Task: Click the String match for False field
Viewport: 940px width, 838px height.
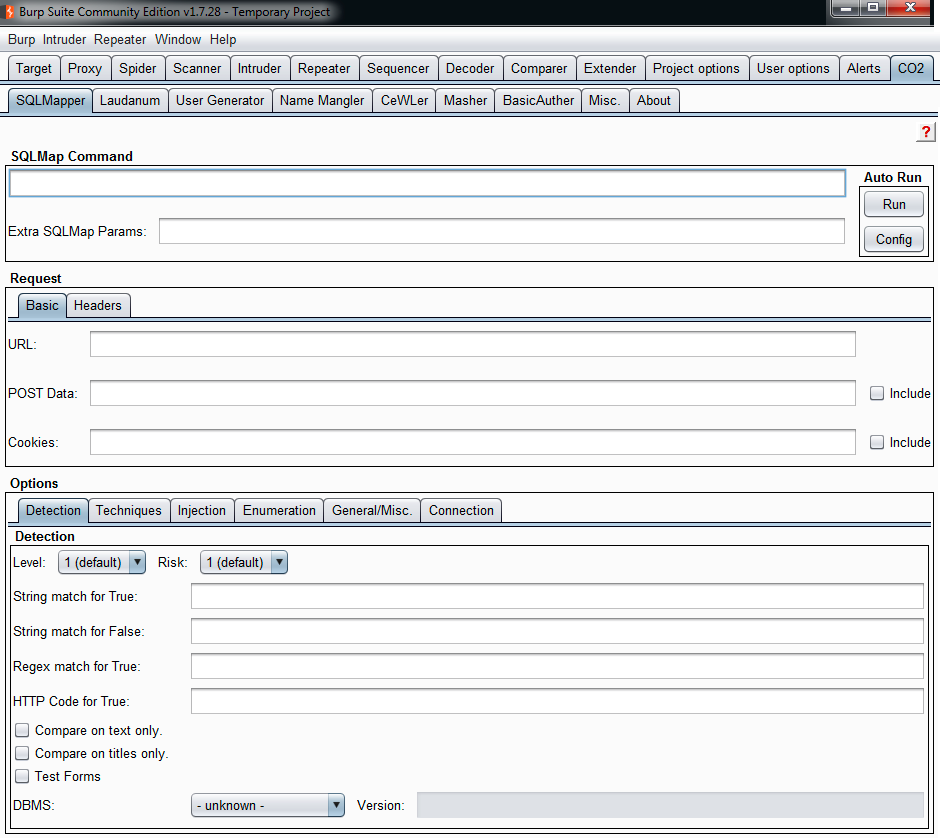Action: tap(558, 631)
